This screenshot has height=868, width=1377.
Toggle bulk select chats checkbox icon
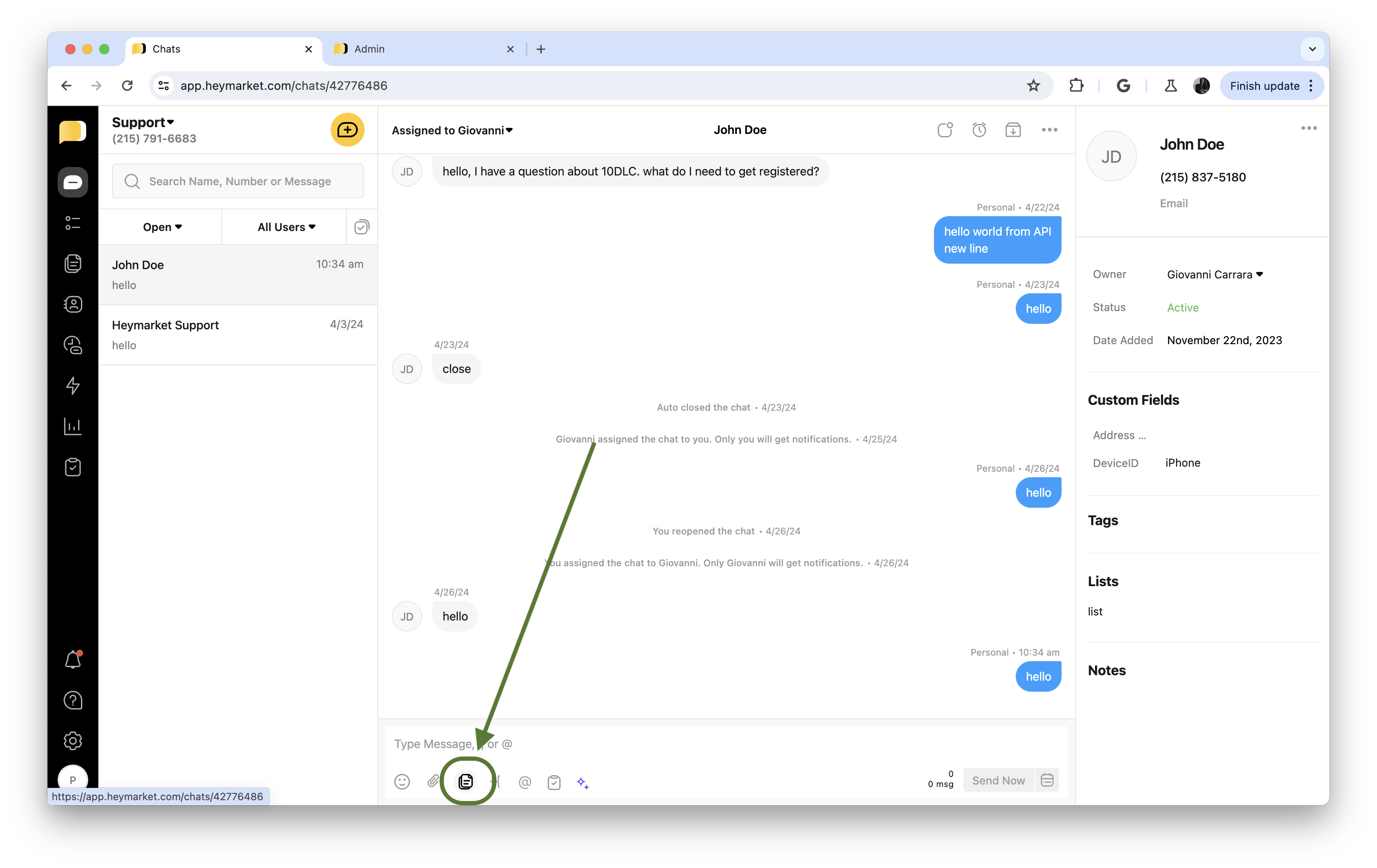point(361,227)
